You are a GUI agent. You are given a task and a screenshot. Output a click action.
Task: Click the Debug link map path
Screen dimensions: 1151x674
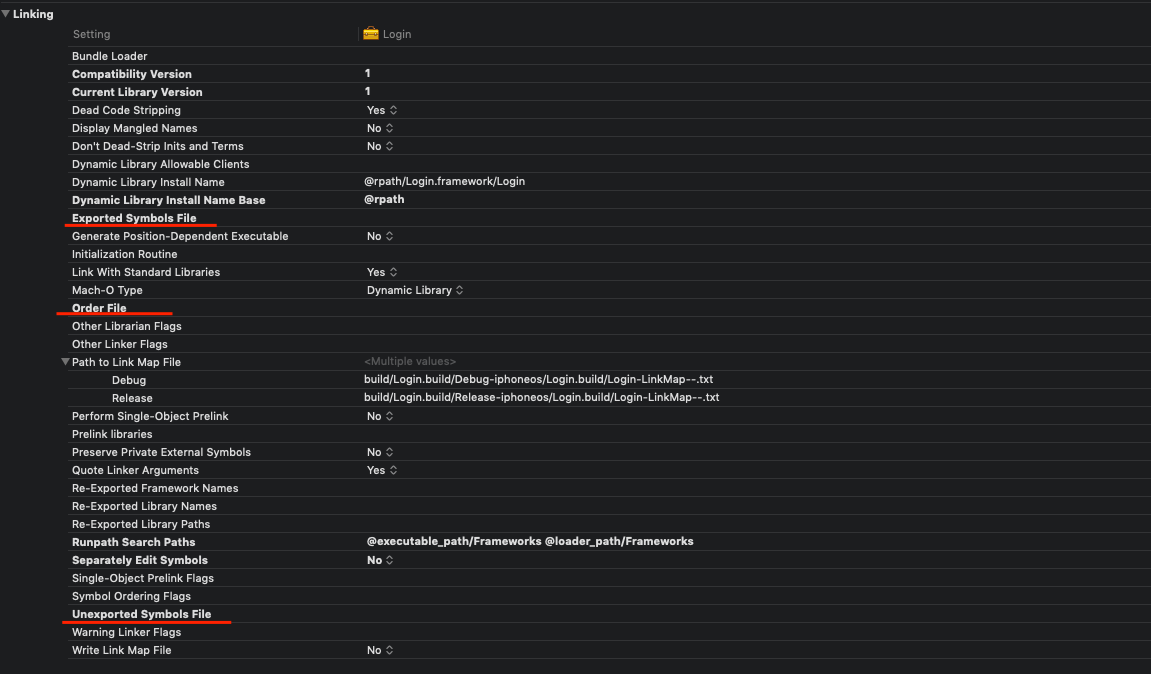pyautogui.click(x=538, y=380)
